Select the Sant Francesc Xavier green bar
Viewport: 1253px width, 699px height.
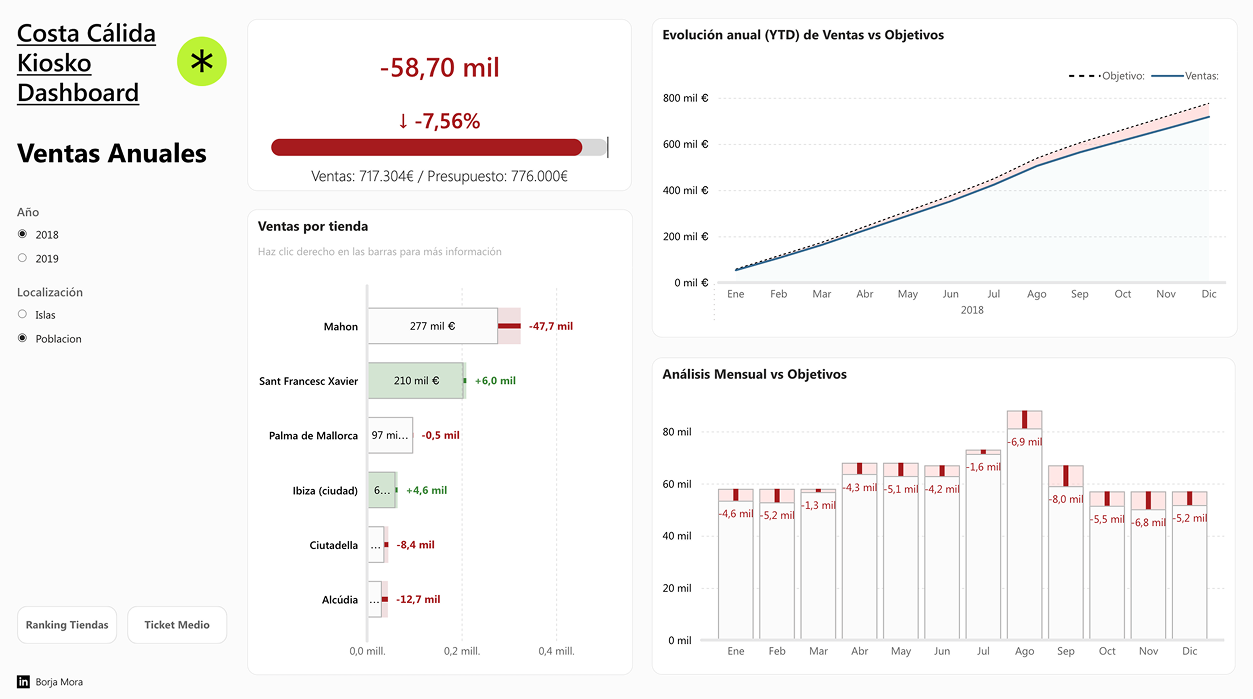click(415, 381)
